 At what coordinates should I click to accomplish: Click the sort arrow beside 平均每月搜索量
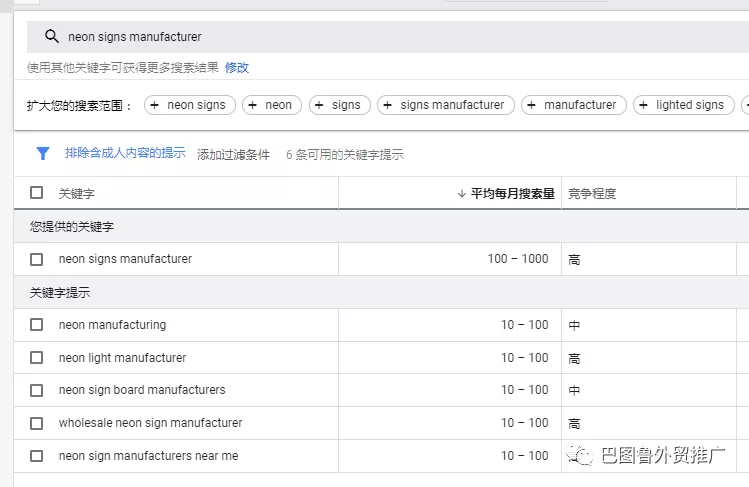(461, 193)
